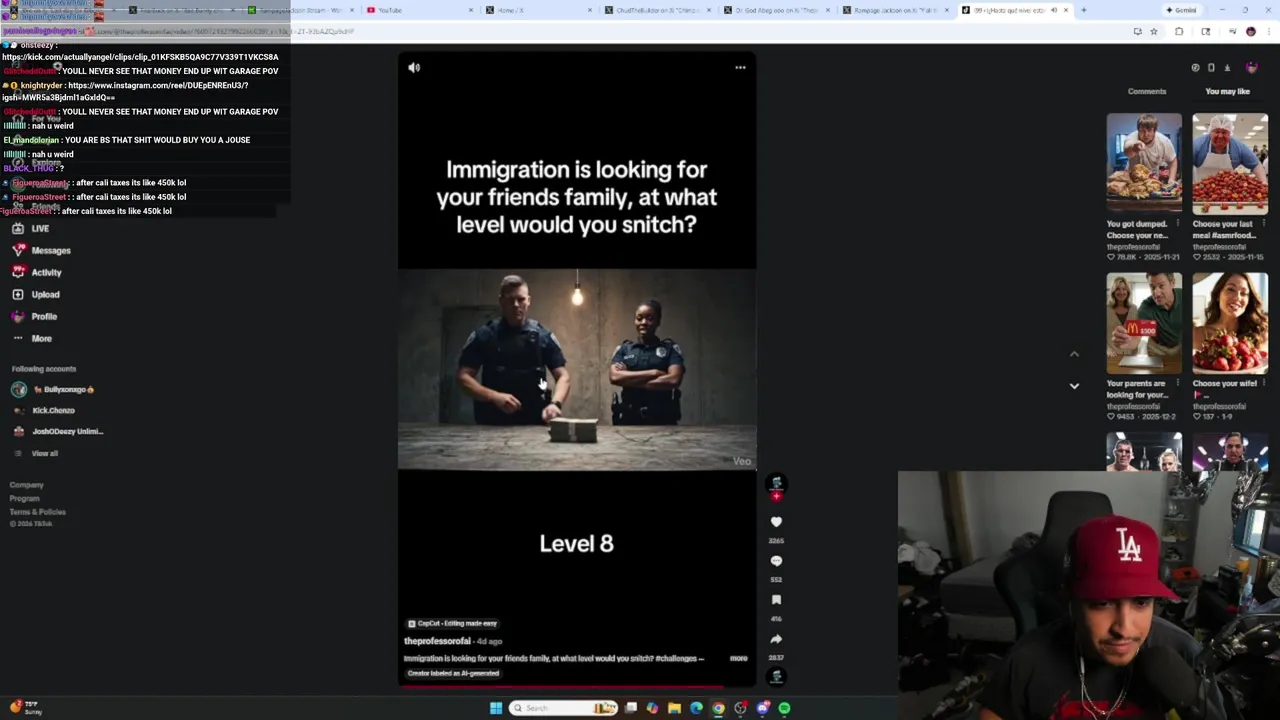Open the creator's avatar above the like button
The image size is (1280, 720).
click(776, 484)
